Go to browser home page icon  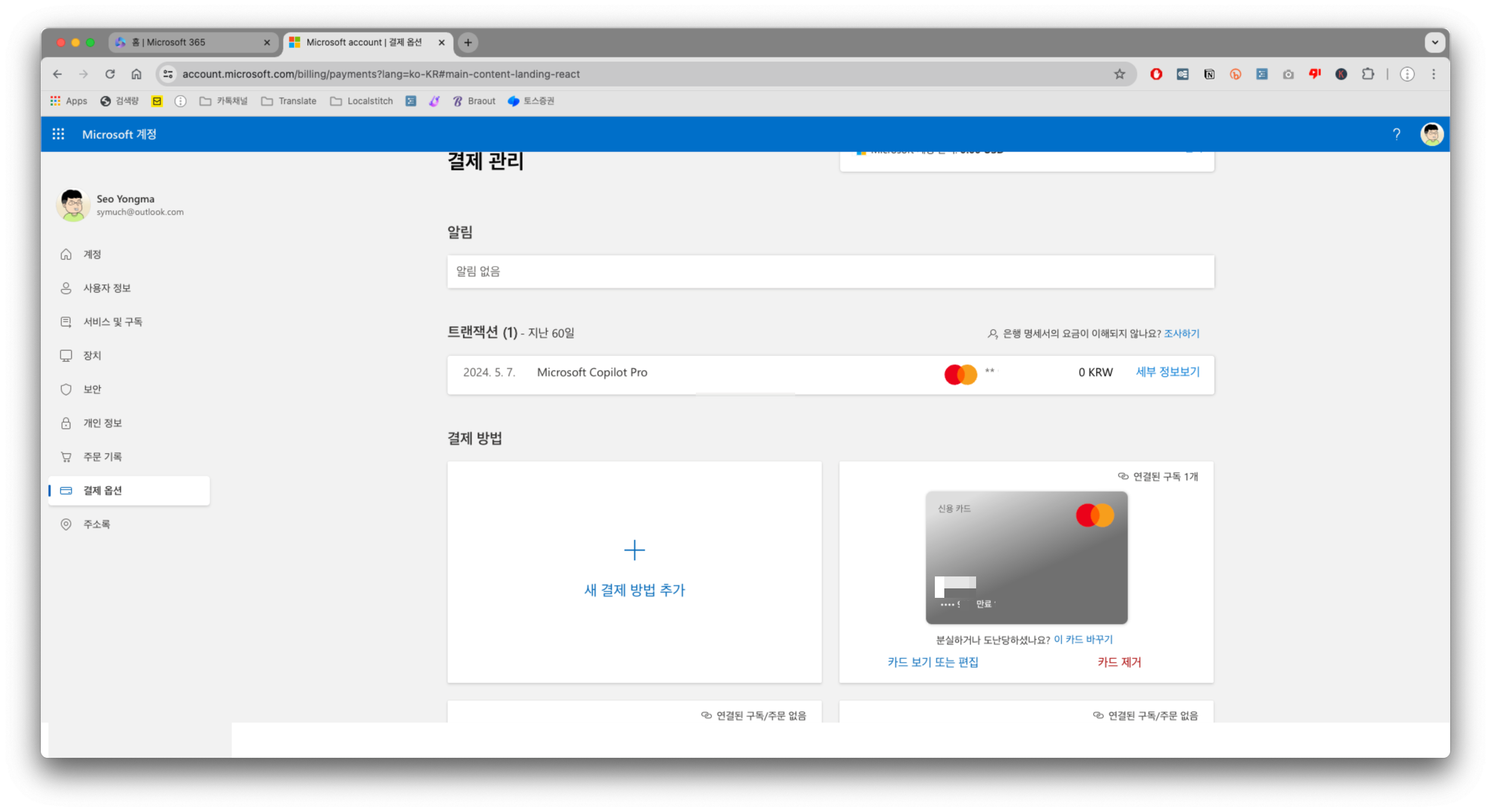(x=137, y=74)
